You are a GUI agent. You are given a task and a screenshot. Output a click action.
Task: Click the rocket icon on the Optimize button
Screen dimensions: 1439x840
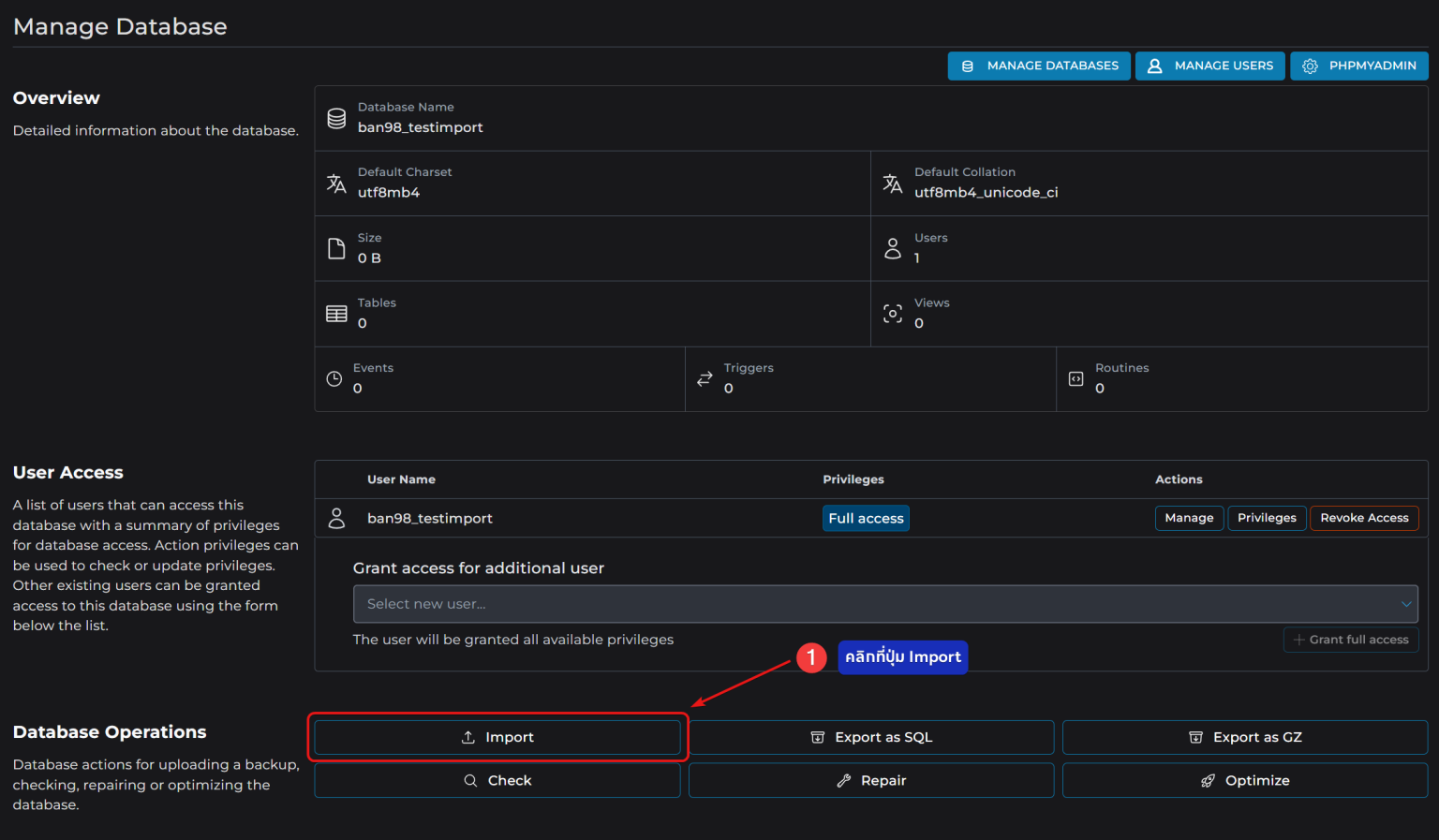click(1207, 779)
